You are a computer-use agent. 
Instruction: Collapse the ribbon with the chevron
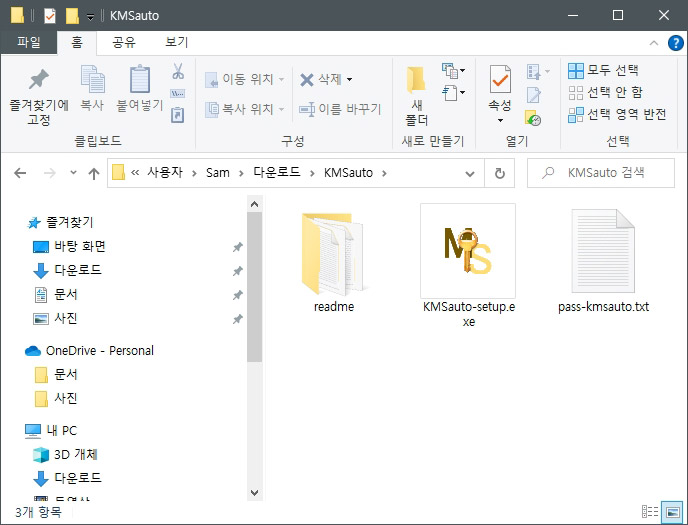[x=654, y=43]
